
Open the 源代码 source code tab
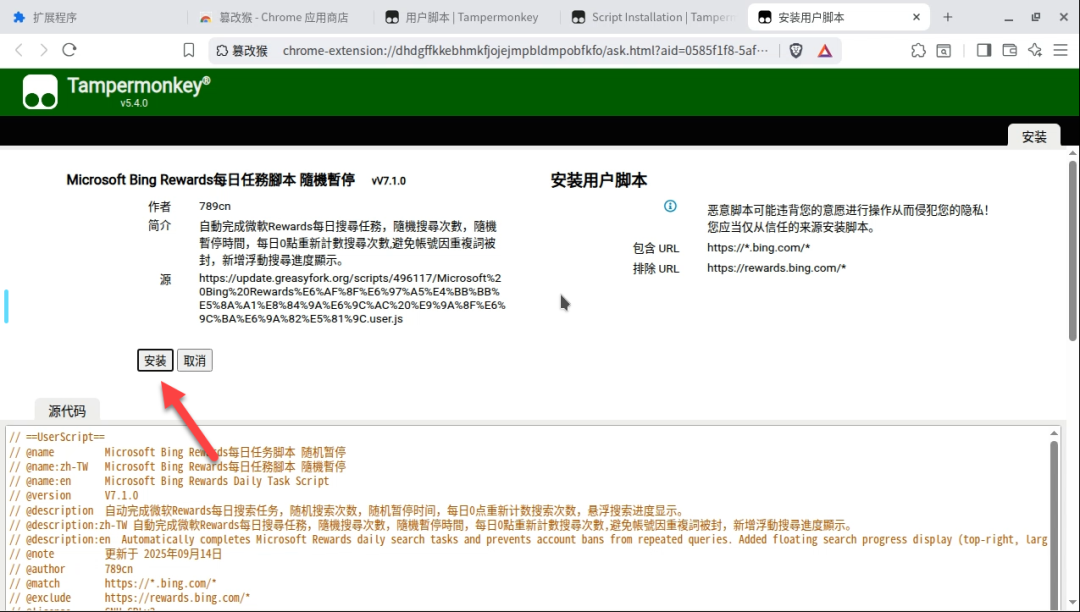pos(67,411)
